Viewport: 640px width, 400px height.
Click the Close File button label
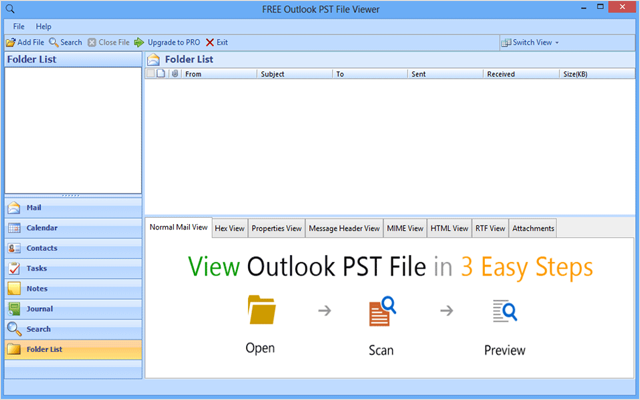tap(114, 42)
